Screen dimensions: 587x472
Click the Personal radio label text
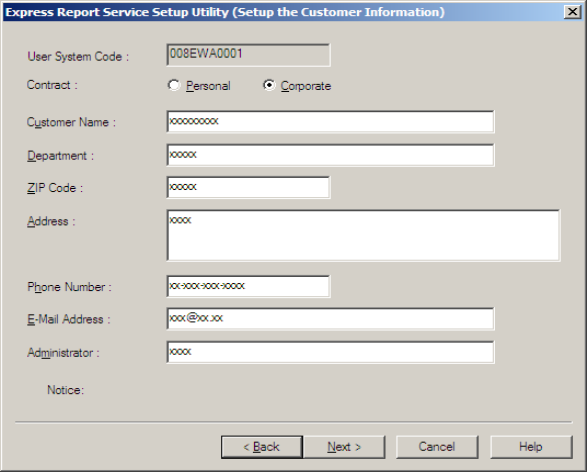click(208, 86)
